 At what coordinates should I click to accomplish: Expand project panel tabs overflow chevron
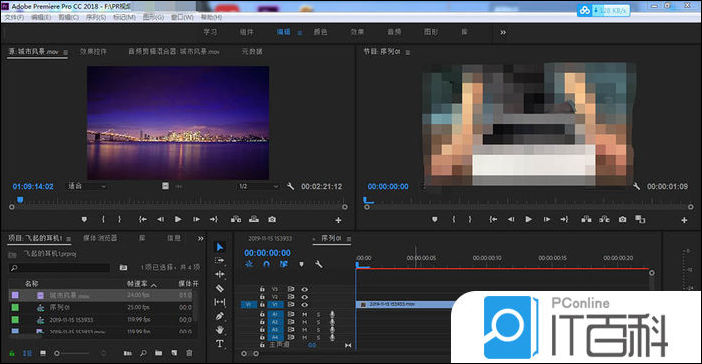coord(201,239)
